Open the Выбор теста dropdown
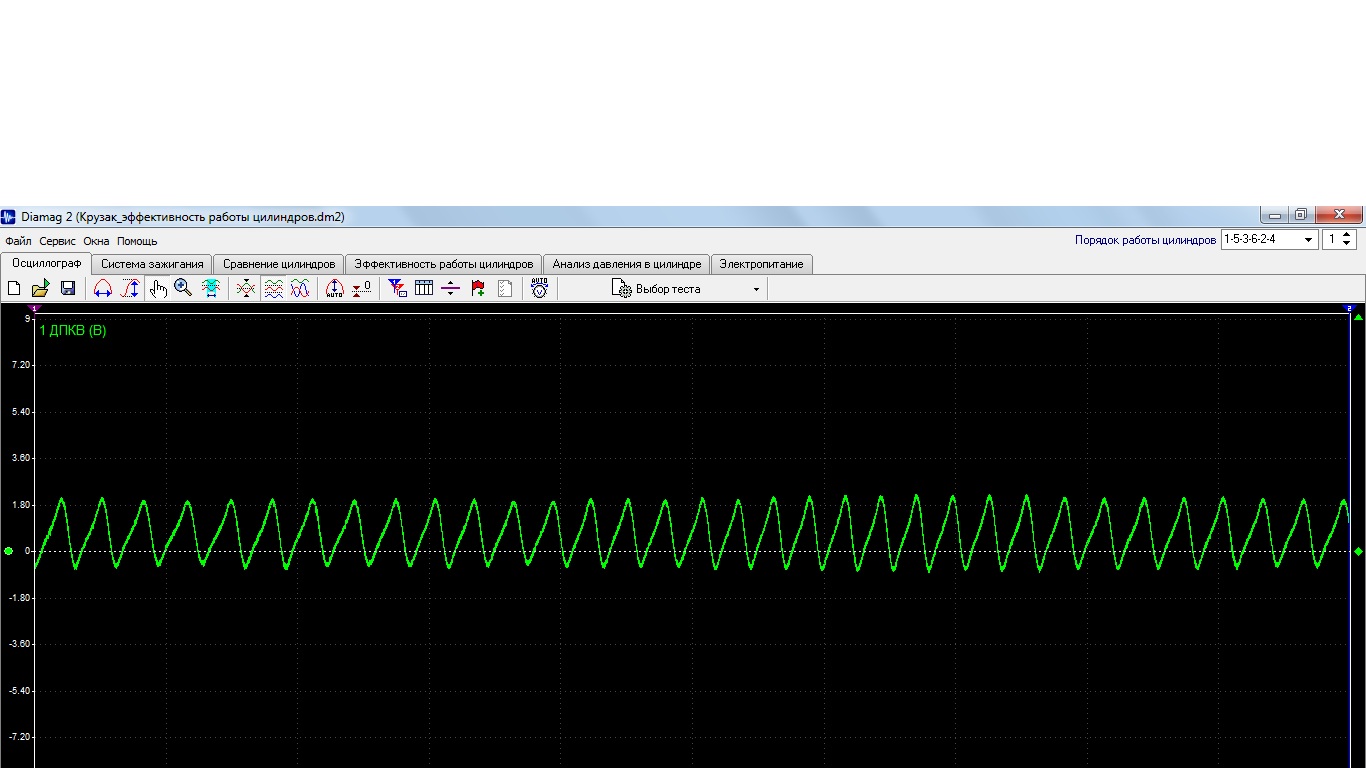The image size is (1366, 768). click(x=687, y=289)
